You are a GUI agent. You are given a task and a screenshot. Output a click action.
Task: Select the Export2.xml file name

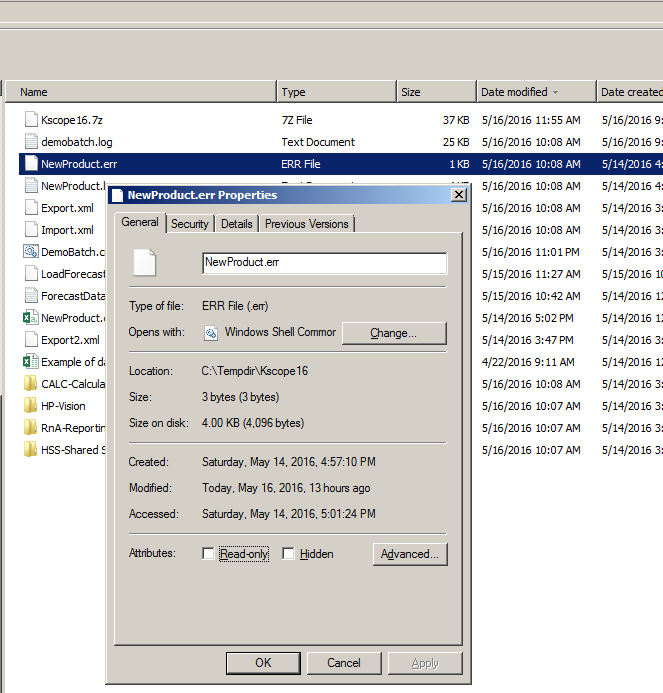tap(70, 340)
